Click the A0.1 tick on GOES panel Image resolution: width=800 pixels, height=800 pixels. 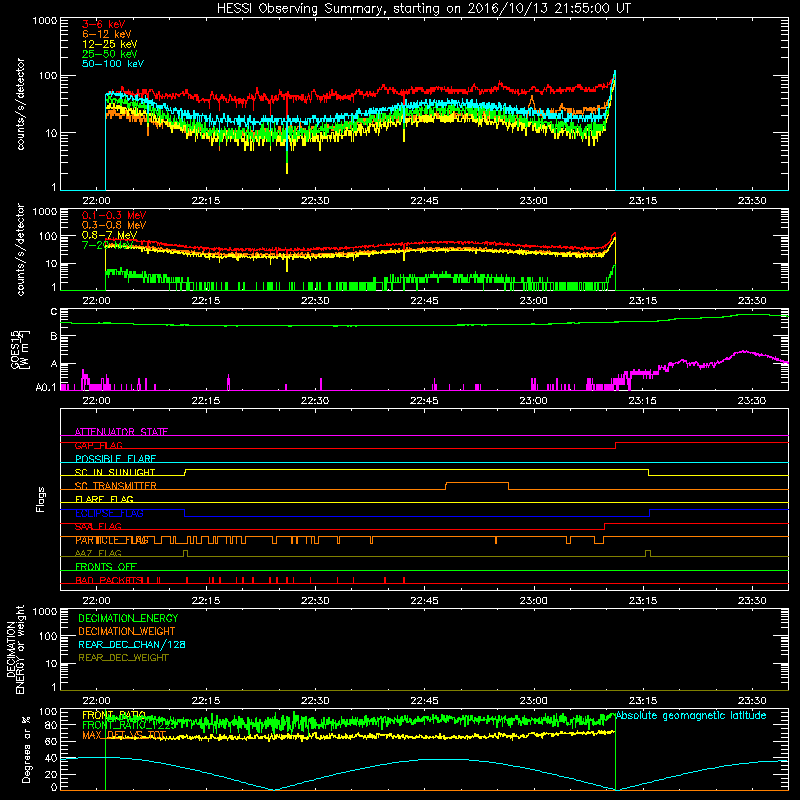point(46,387)
